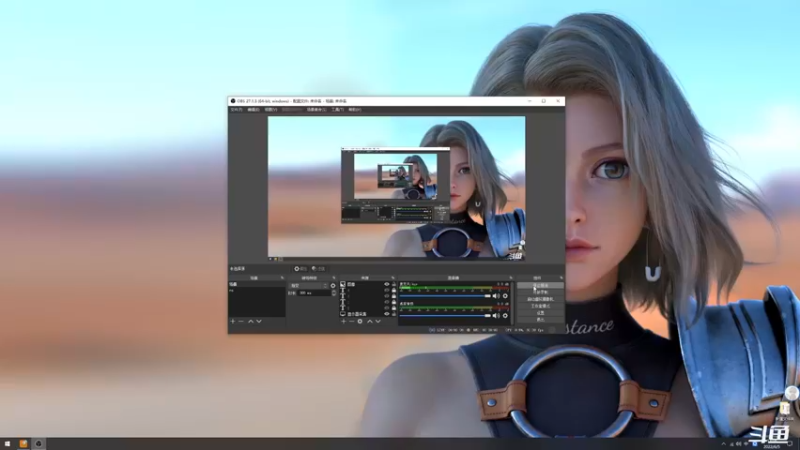Show hidden system tray icons
This screenshot has height=450, width=800.
[x=723, y=444]
